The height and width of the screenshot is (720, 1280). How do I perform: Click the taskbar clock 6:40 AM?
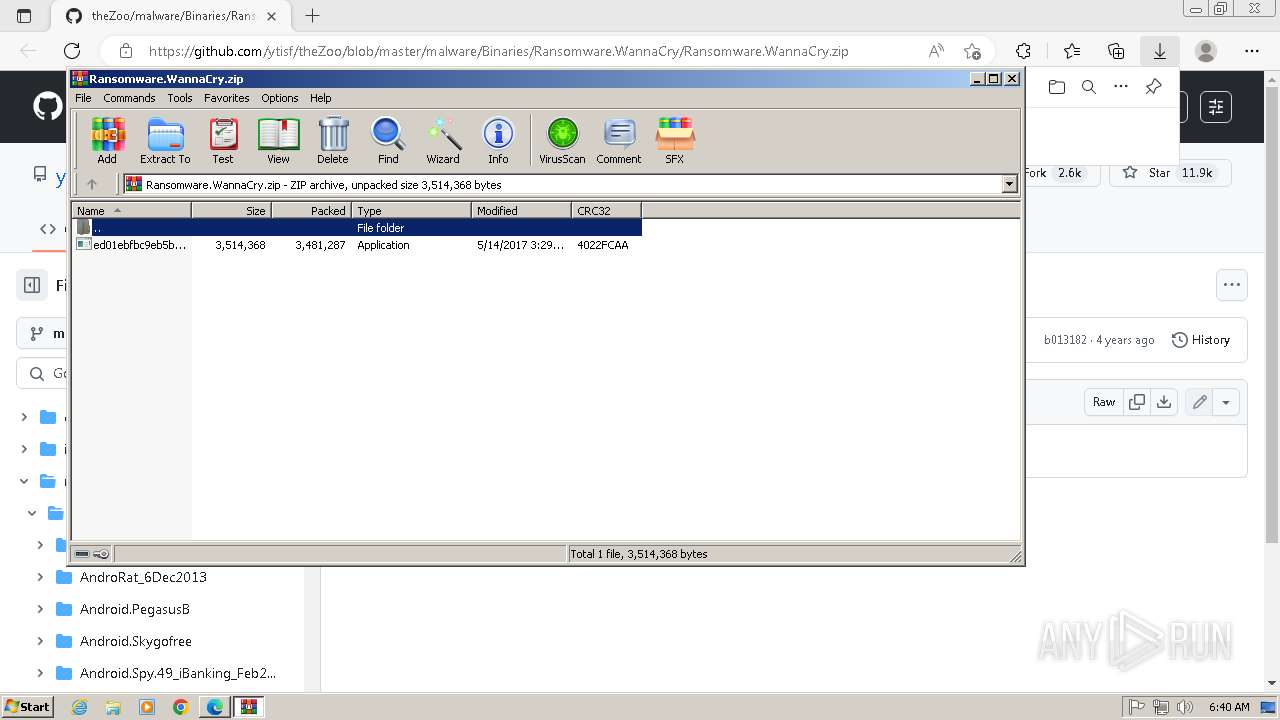pyautogui.click(x=1229, y=707)
